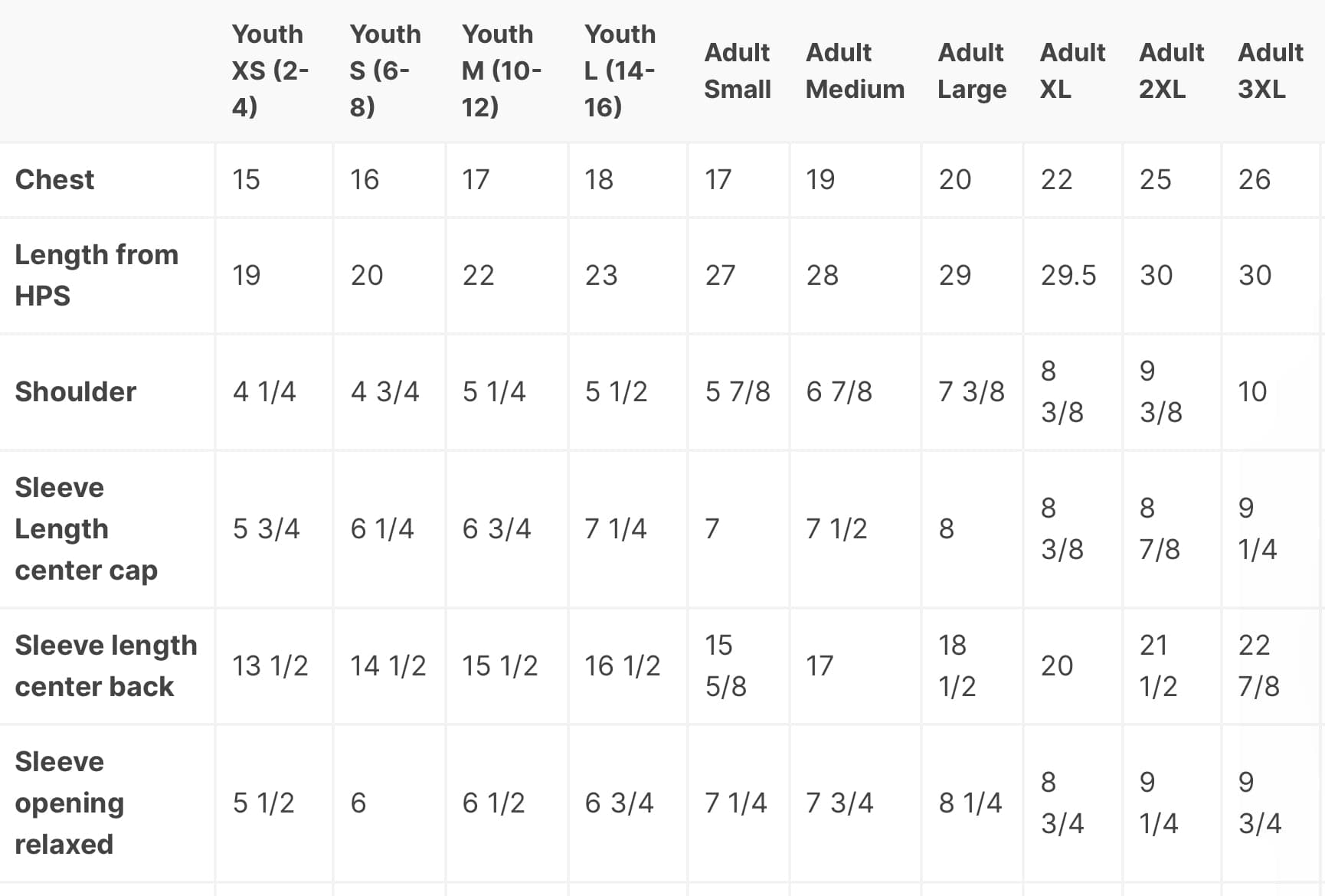This screenshot has width=1325, height=896.
Task: Select the Youth L (14-16) header
Action: [620, 70]
